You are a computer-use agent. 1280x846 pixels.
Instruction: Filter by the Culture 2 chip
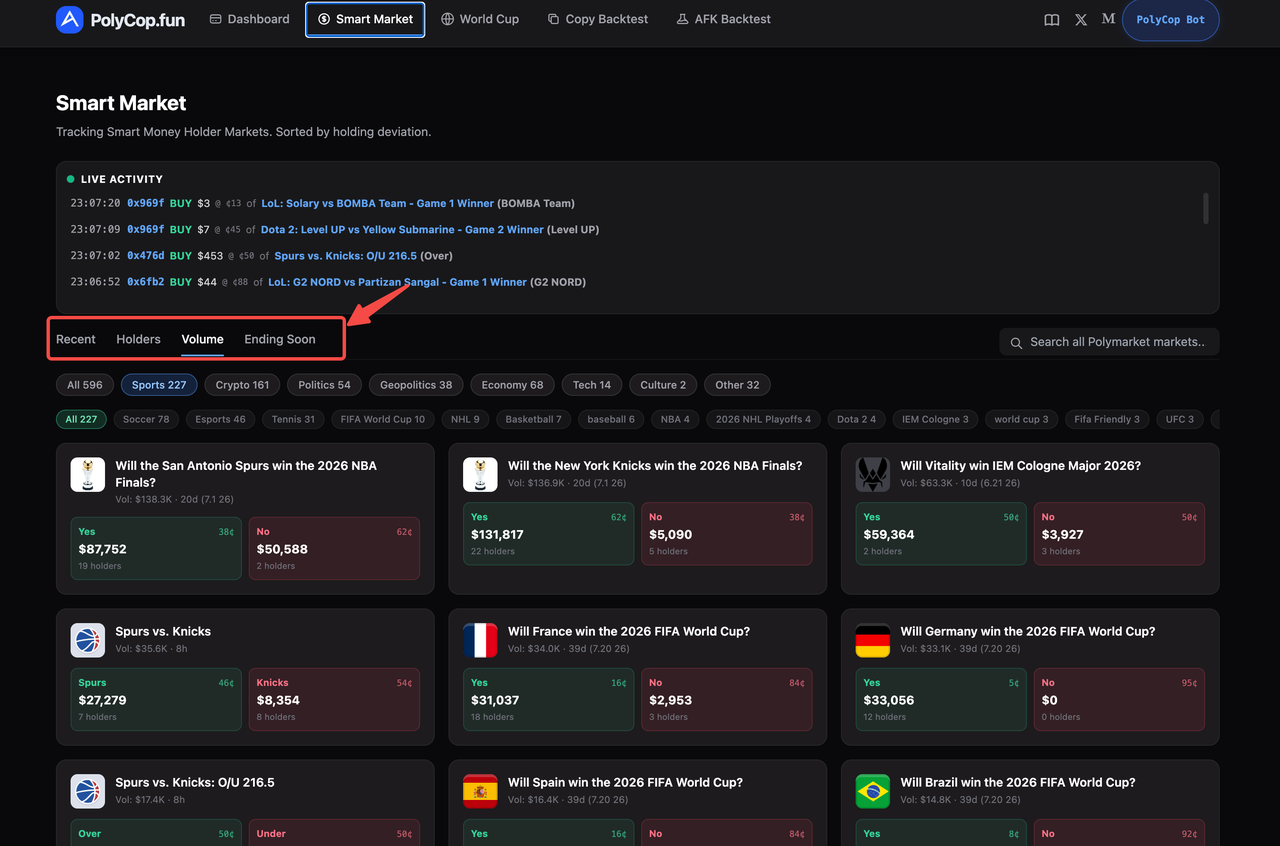tap(663, 385)
